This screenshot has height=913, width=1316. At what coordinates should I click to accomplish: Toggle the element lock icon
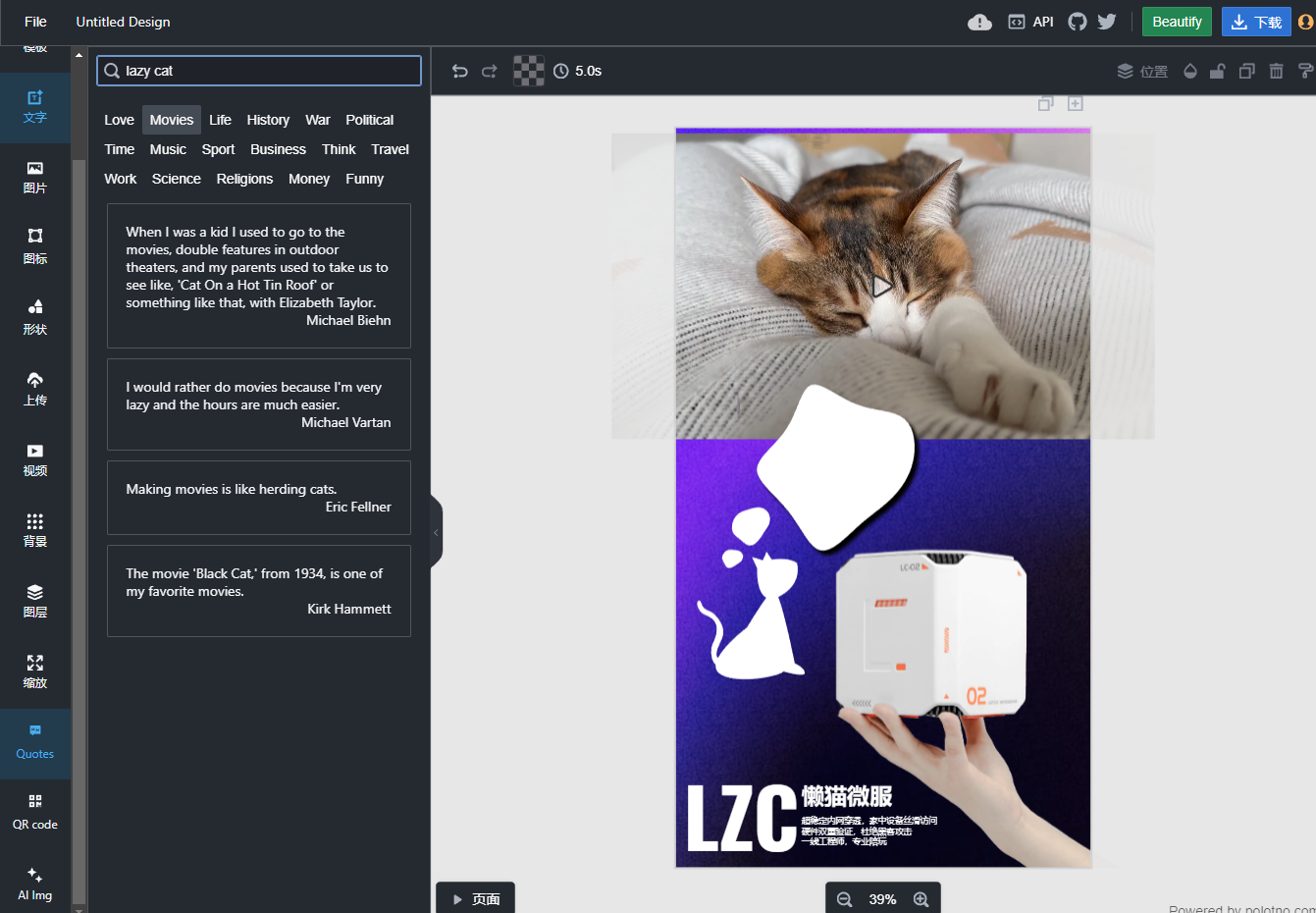pyautogui.click(x=1217, y=71)
